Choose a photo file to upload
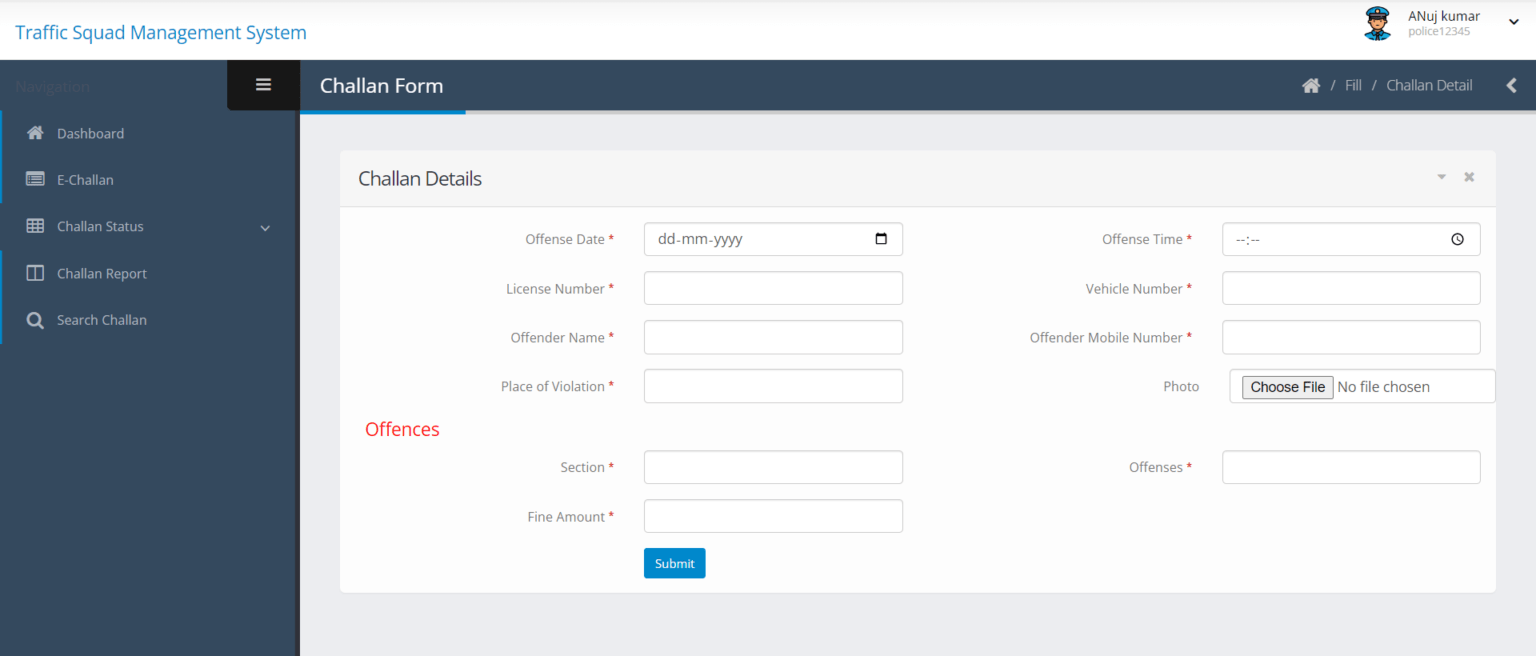 coord(1287,386)
